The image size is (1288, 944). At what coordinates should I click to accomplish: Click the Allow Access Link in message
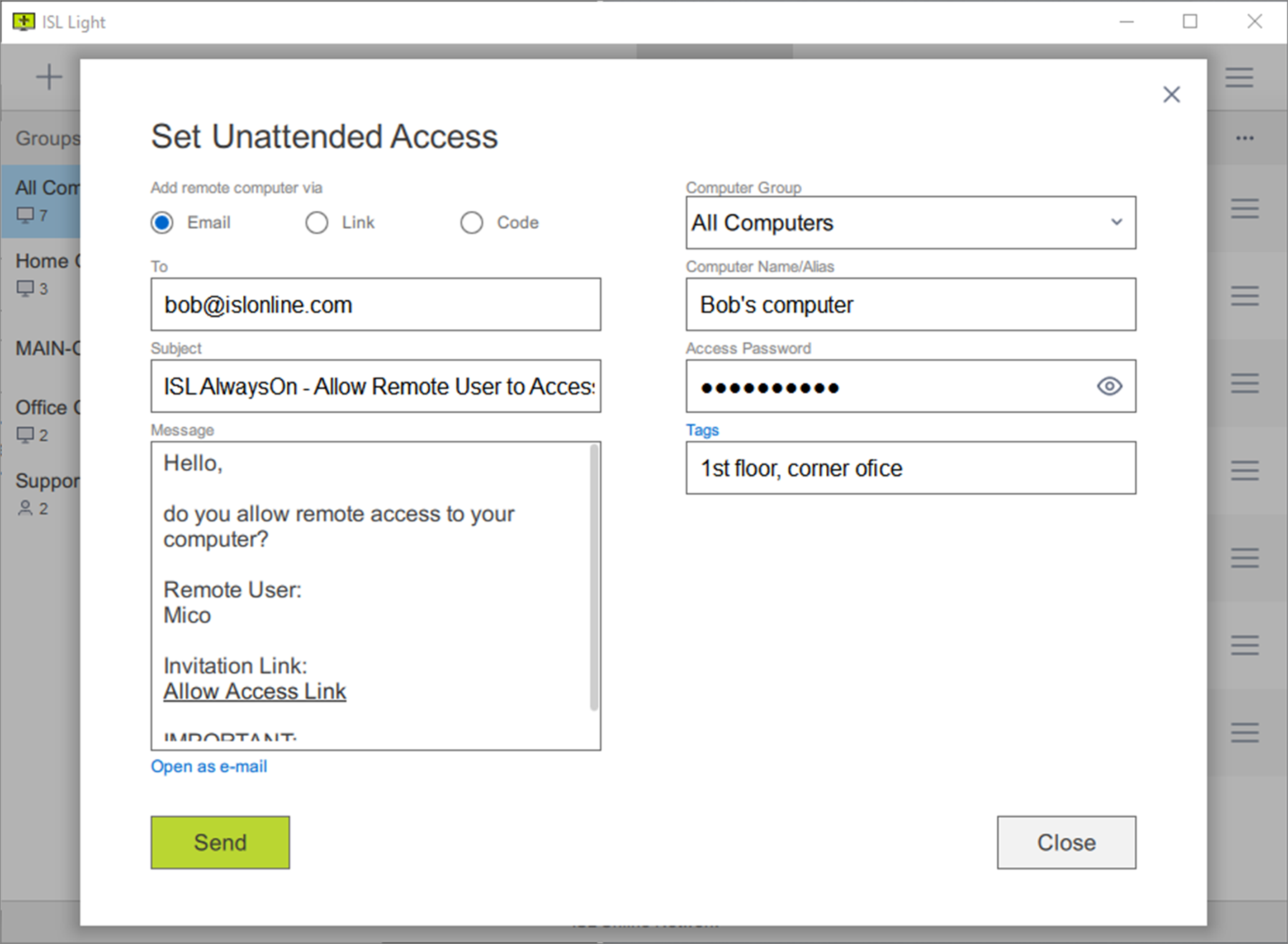point(255,692)
